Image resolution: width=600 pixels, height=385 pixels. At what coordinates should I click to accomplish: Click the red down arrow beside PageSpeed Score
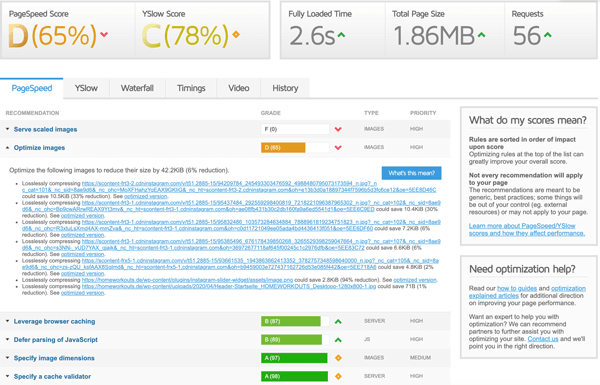pyautogui.click(x=104, y=34)
